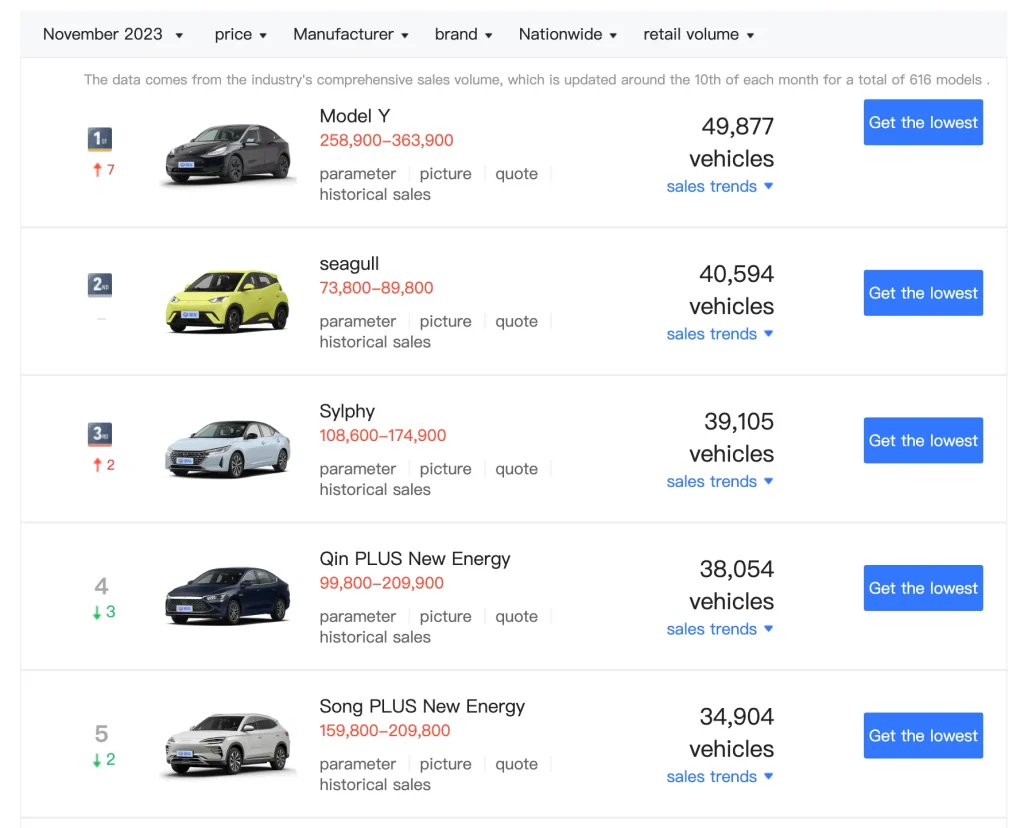1024x828 pixels.
Task: Open the Sylphy parameter link
Action: [357, 469]
